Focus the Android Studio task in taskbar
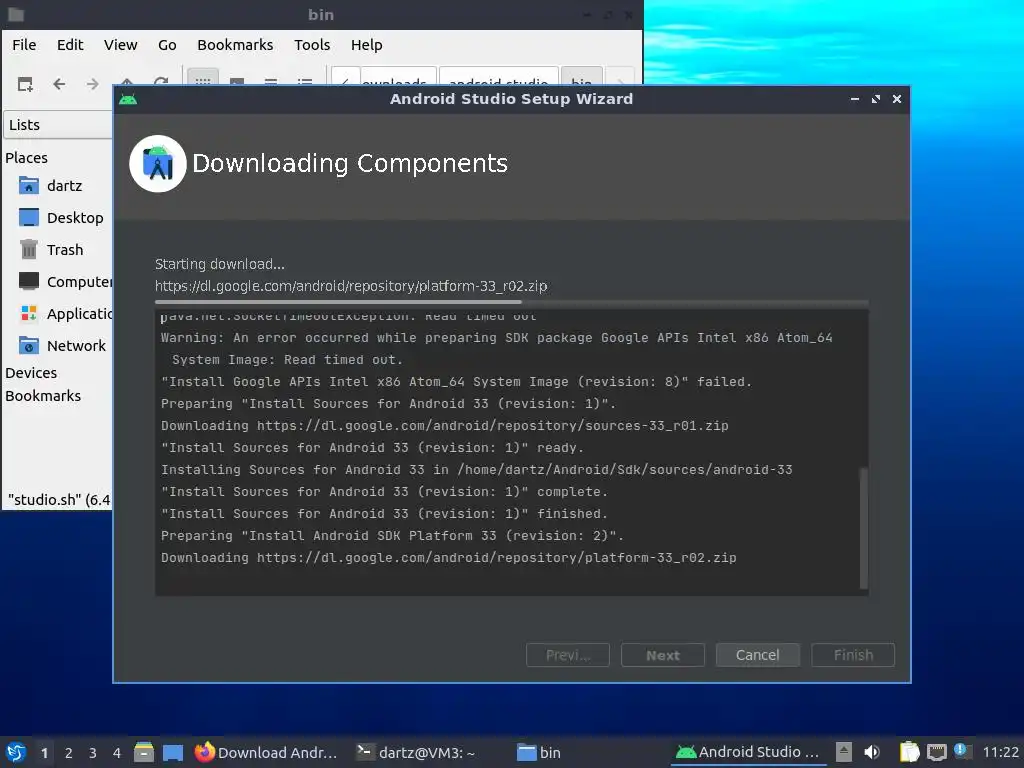This screenshot has width=1024, height=768. [x=748, y=752]
